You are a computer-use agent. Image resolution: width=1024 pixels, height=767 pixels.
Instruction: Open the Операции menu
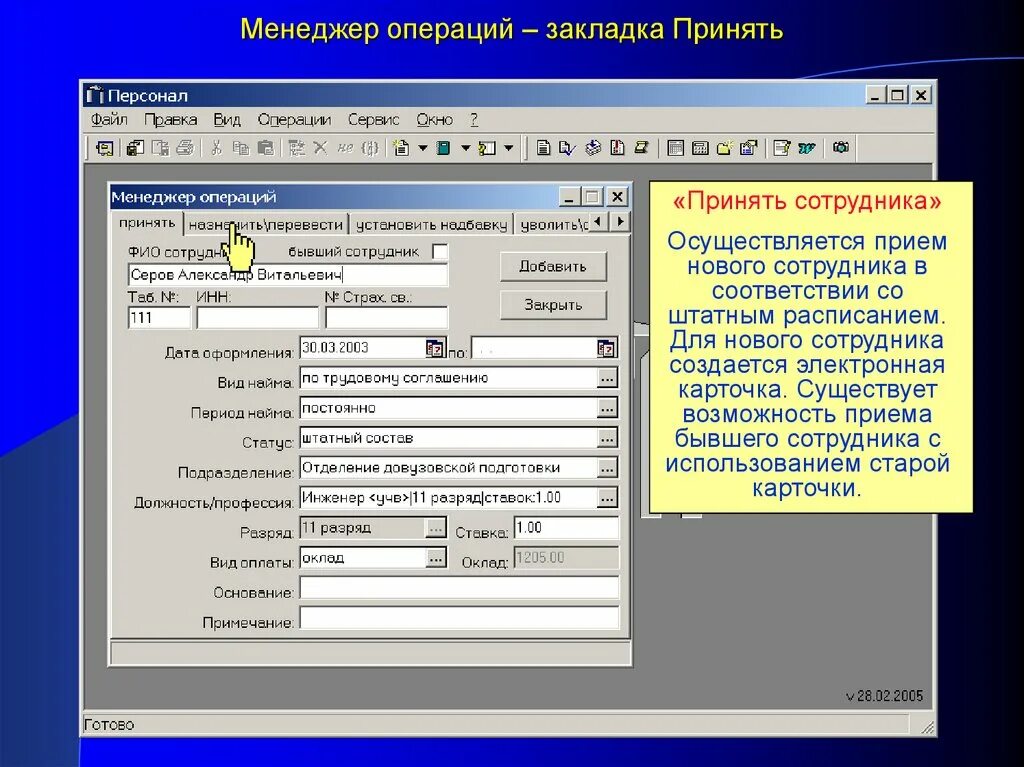coord(294,120)
